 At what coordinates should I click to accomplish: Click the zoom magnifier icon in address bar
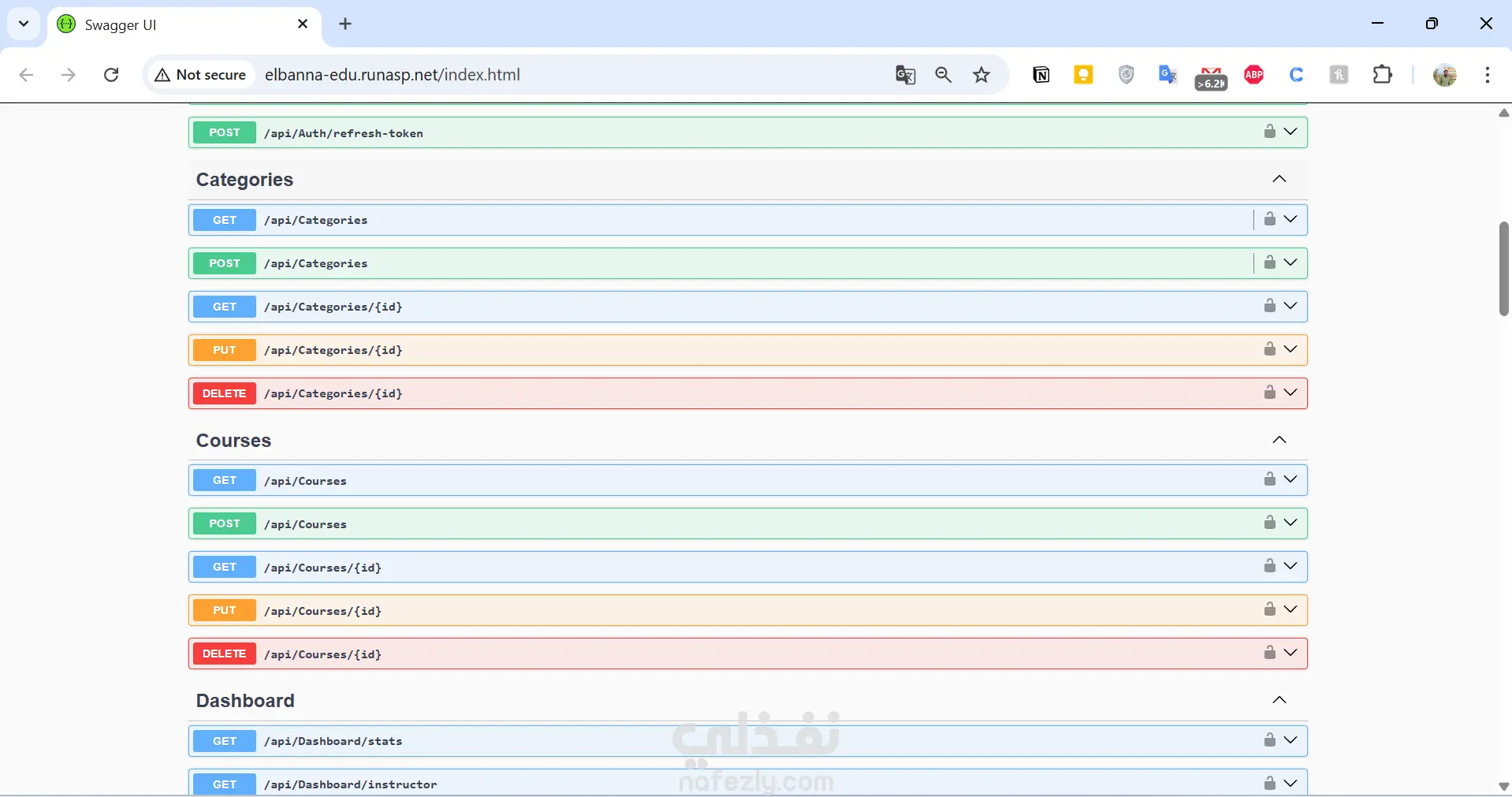(x=944, y=75)
